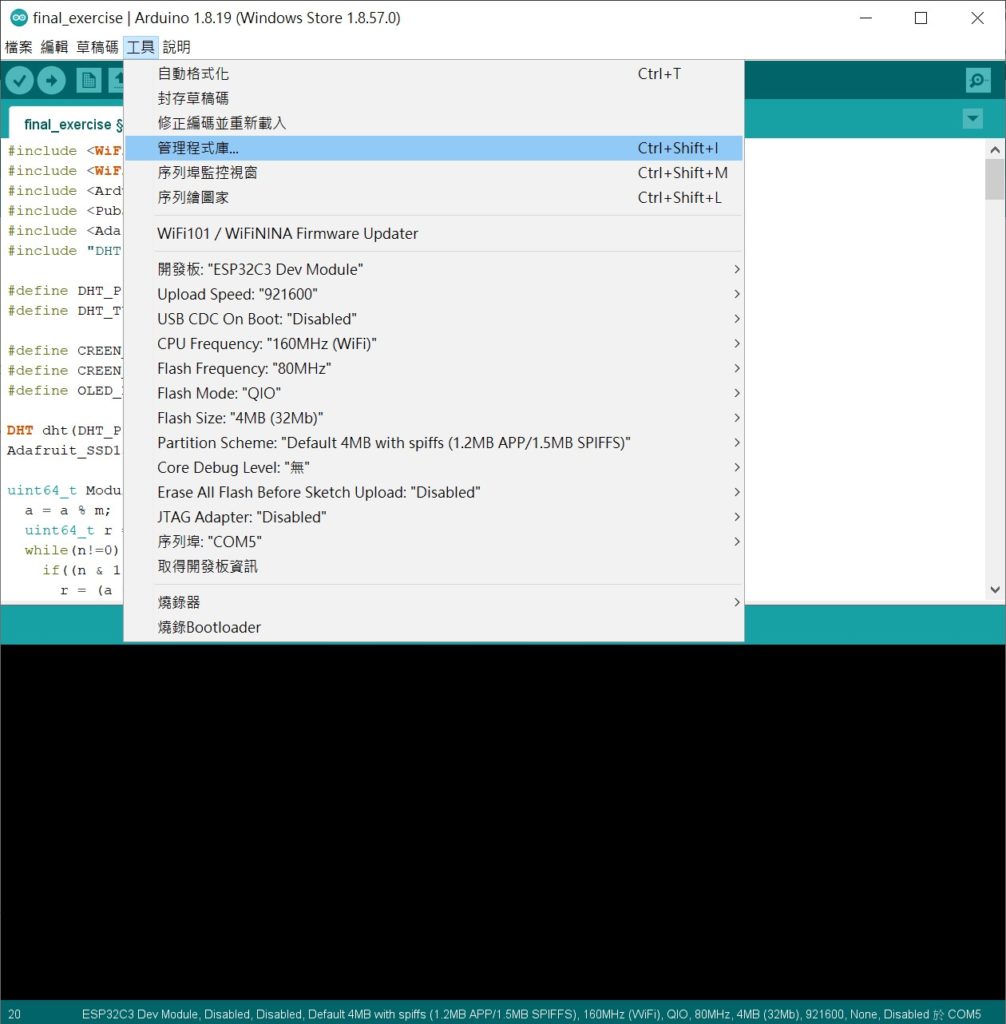The image size is (1006, 1024).
Task: Expand USB CDC On Boot submenu
Action: point(434,319)
